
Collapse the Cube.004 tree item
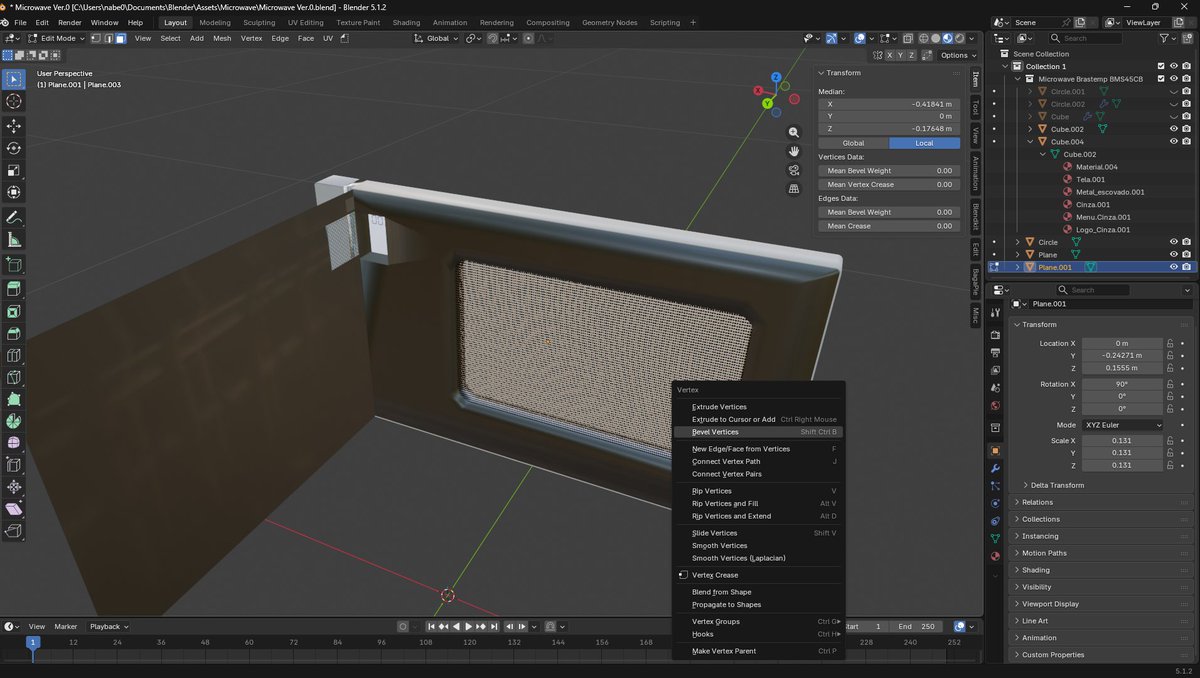coord(1031,142)
